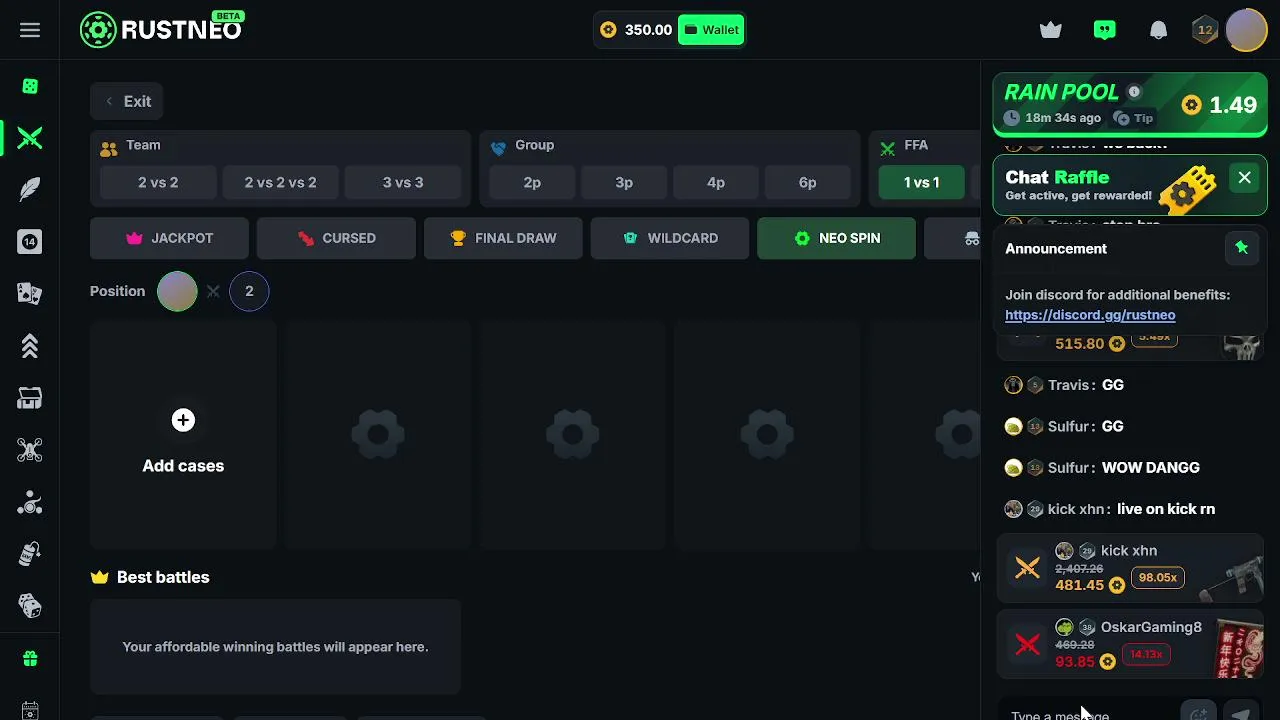This screenshot has height=720, width=1280.
Task: Click the 98.05x multiplier badge
Action: [1158, 578]
